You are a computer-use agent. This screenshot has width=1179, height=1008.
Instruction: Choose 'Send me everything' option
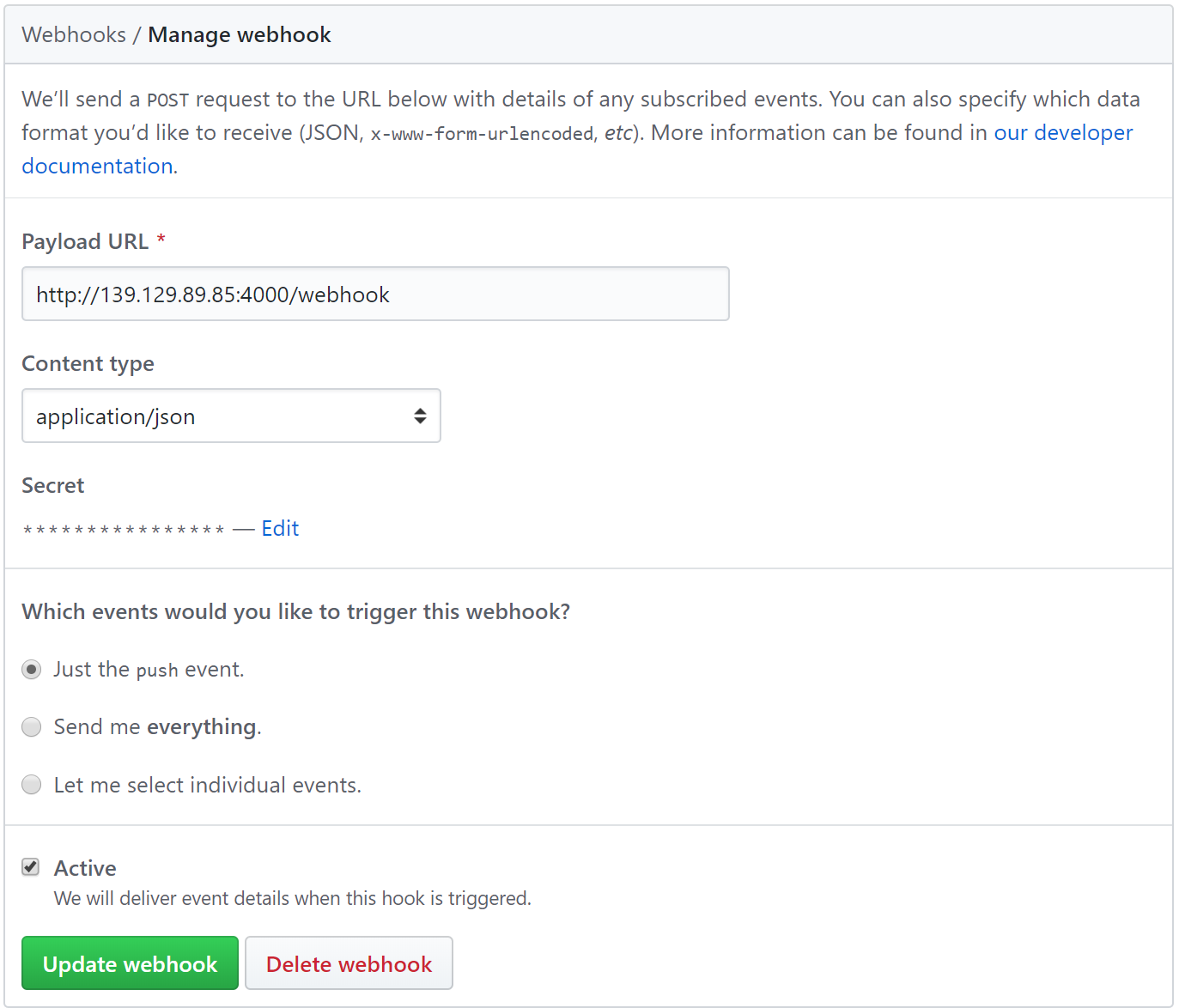click(31, 726)
